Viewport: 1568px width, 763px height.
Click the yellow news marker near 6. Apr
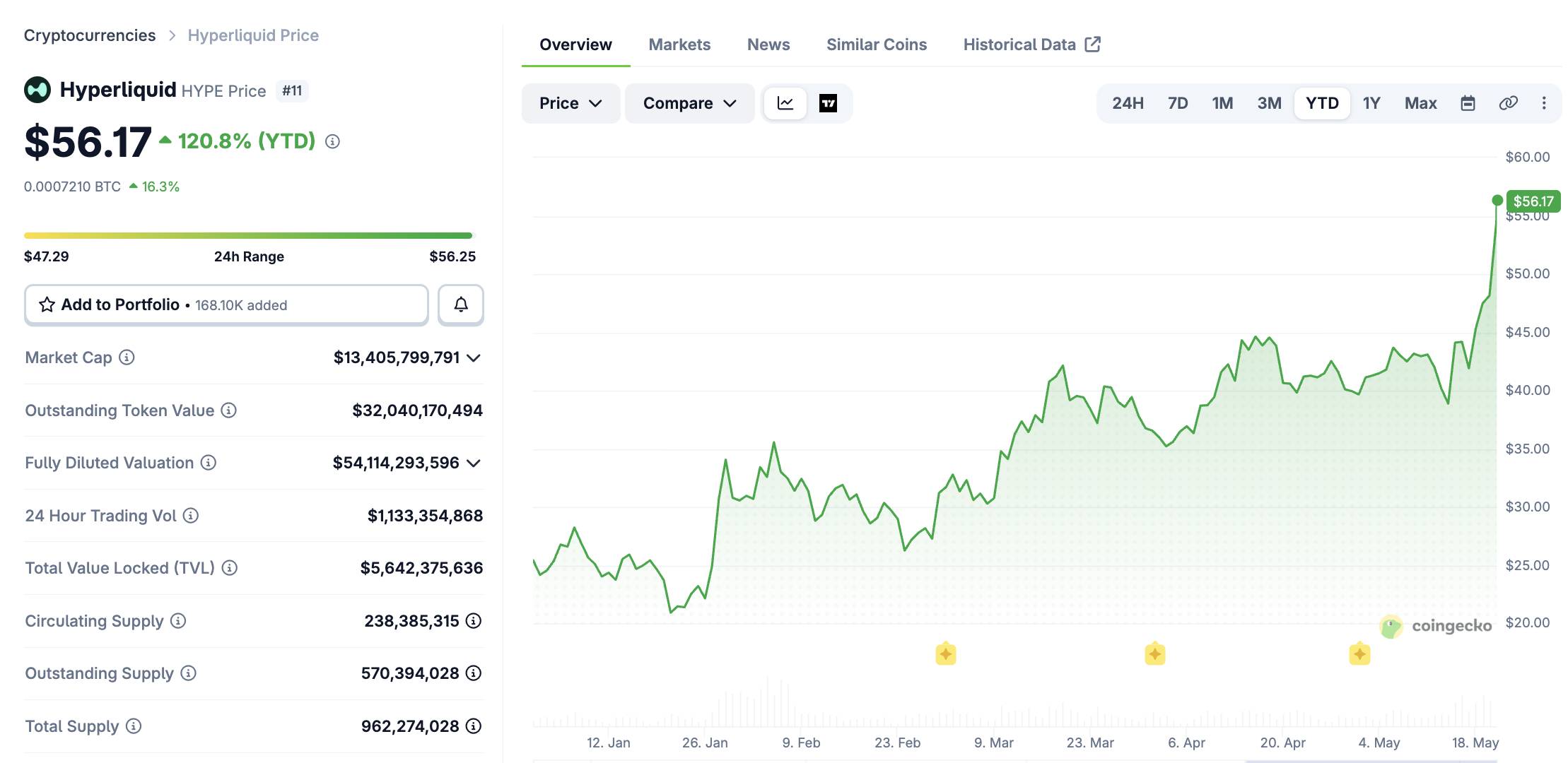click(x=1155, y=654)
